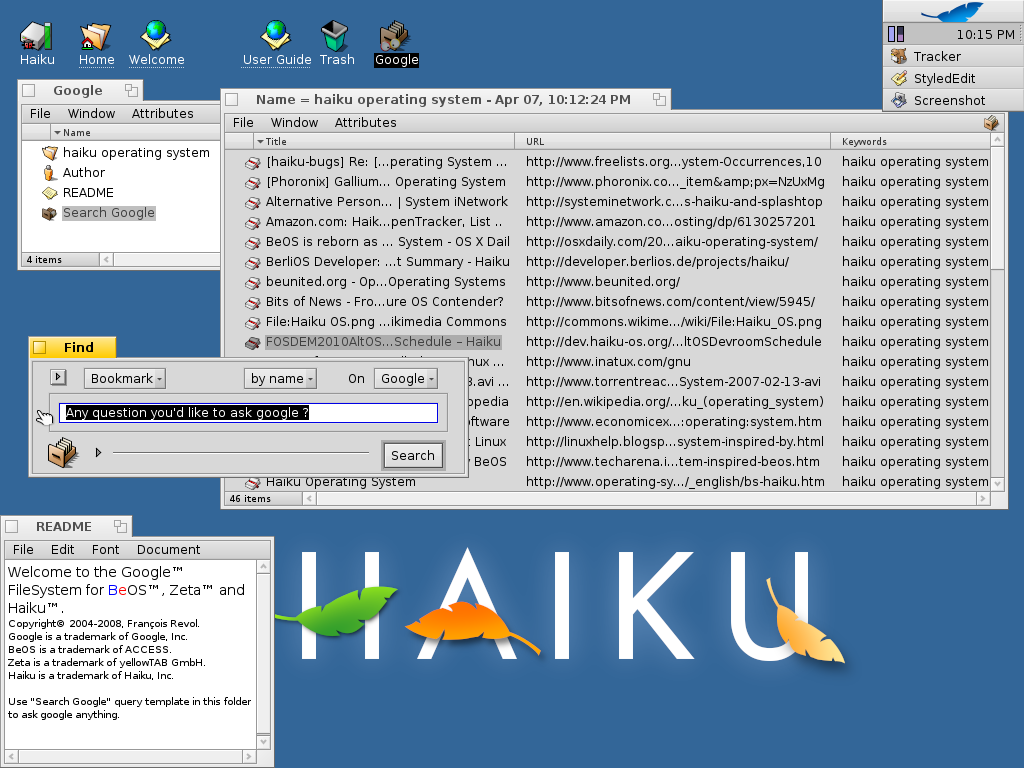1024x768 pixels.
Task: Open Edit menu in README window
Action: tap(63, 550)
